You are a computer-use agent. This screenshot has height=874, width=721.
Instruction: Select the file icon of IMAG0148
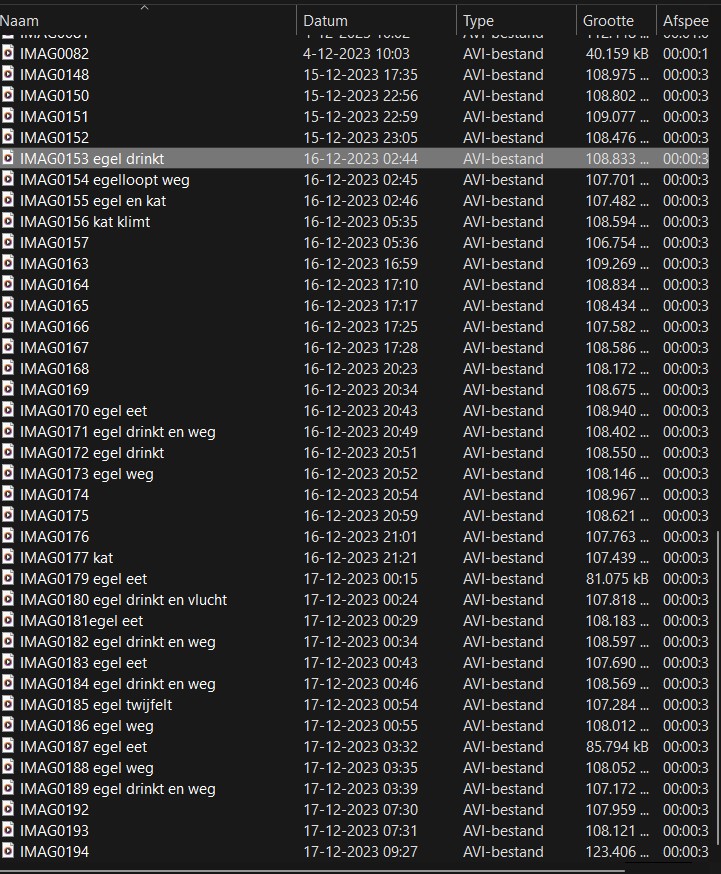[8, 75]
